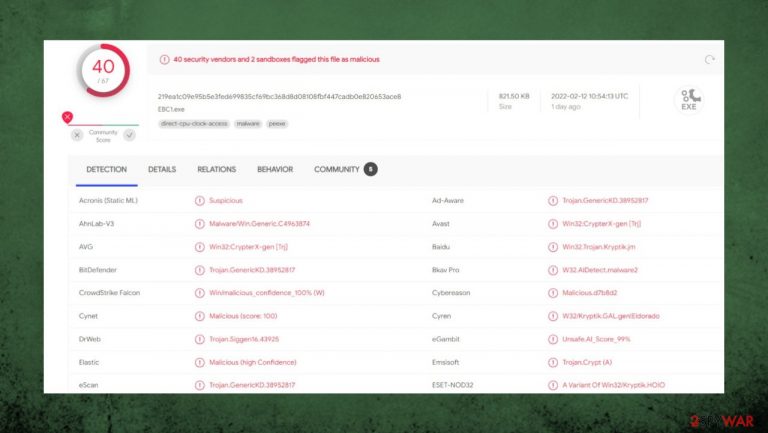The image size is (768, 433).
Task: Click warning icon in Emsisoft row
Action: coord(552,362)
